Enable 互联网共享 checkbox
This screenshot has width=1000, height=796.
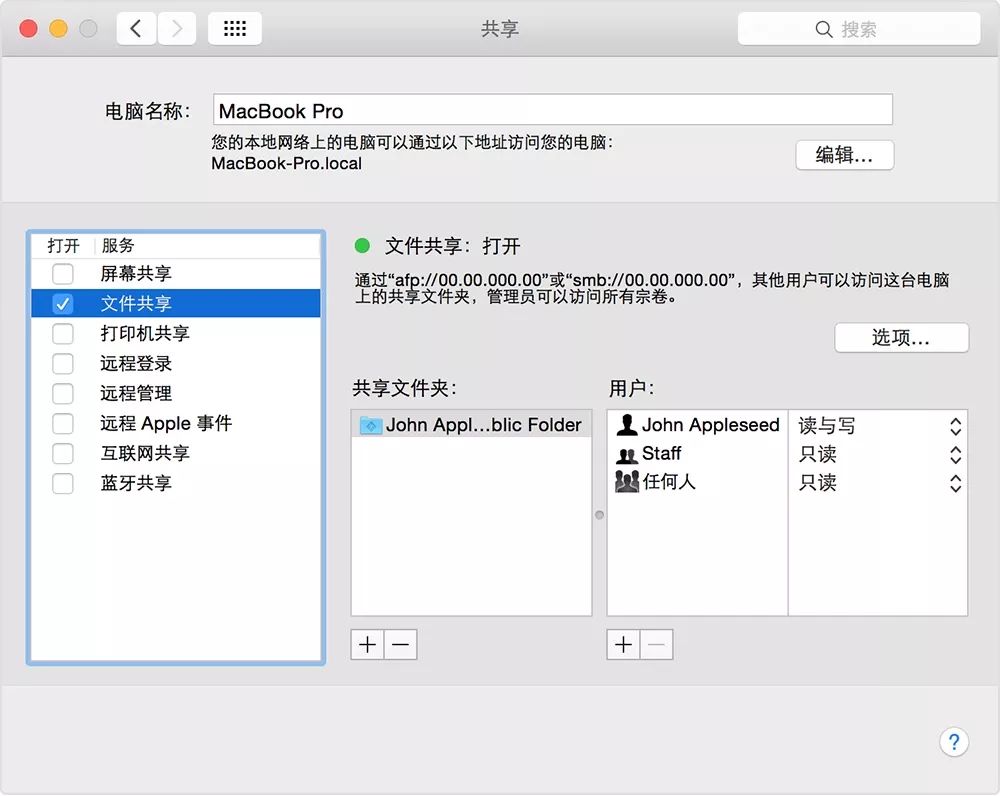[62, 453]
